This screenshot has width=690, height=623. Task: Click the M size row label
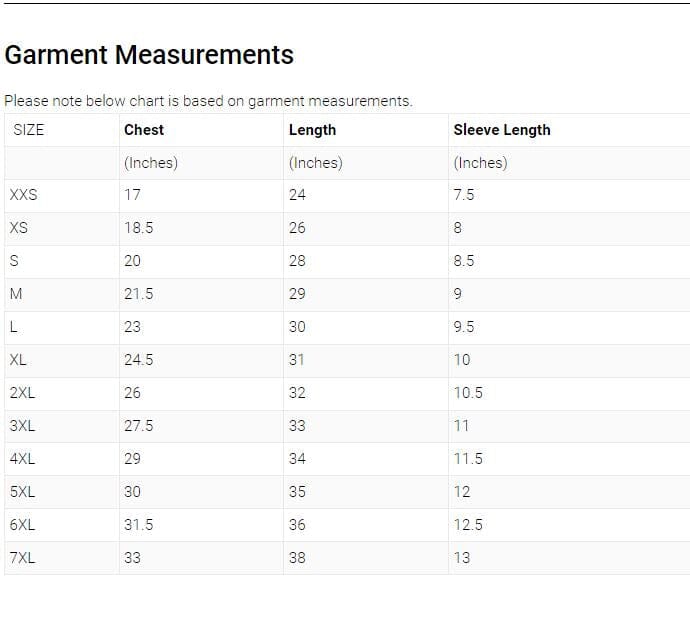[x=16, y=294]
